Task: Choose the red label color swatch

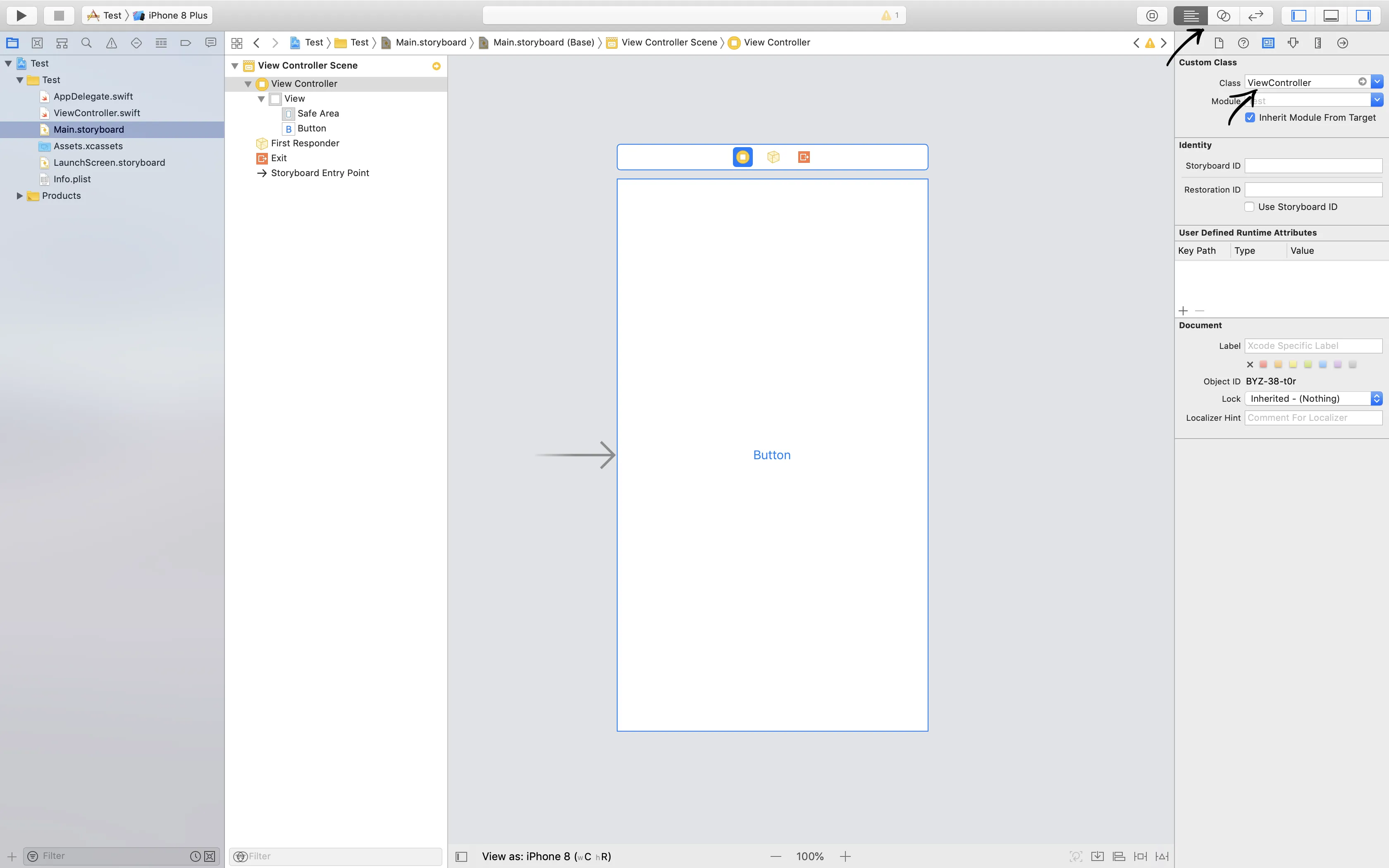Action: click(1263, 365)
